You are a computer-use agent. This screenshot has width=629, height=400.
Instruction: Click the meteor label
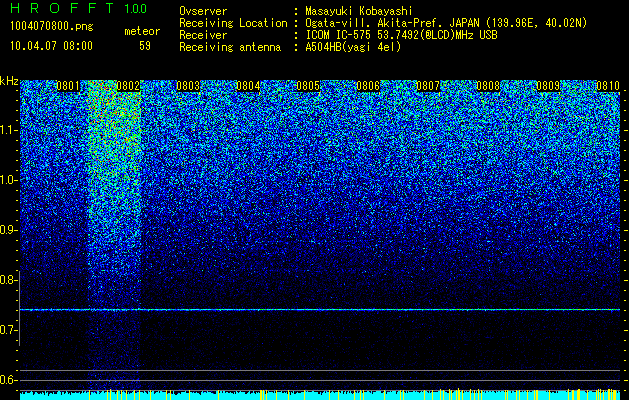pyautogui.click(x=142, y=31)
